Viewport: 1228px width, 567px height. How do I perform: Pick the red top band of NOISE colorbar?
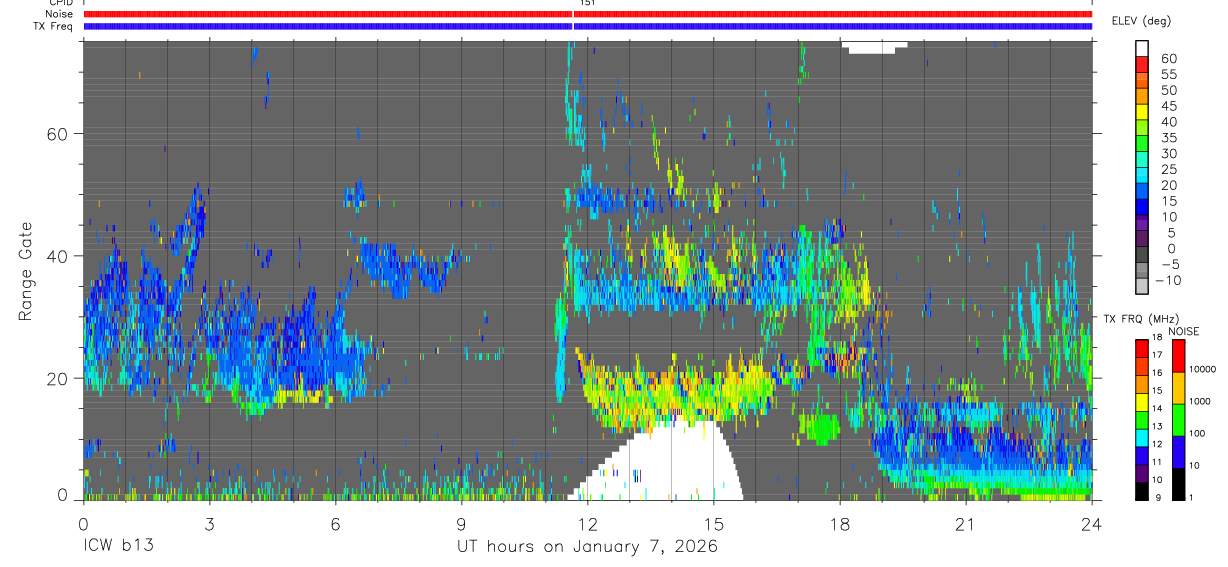pyautogui.click(x=1178, y=356)
